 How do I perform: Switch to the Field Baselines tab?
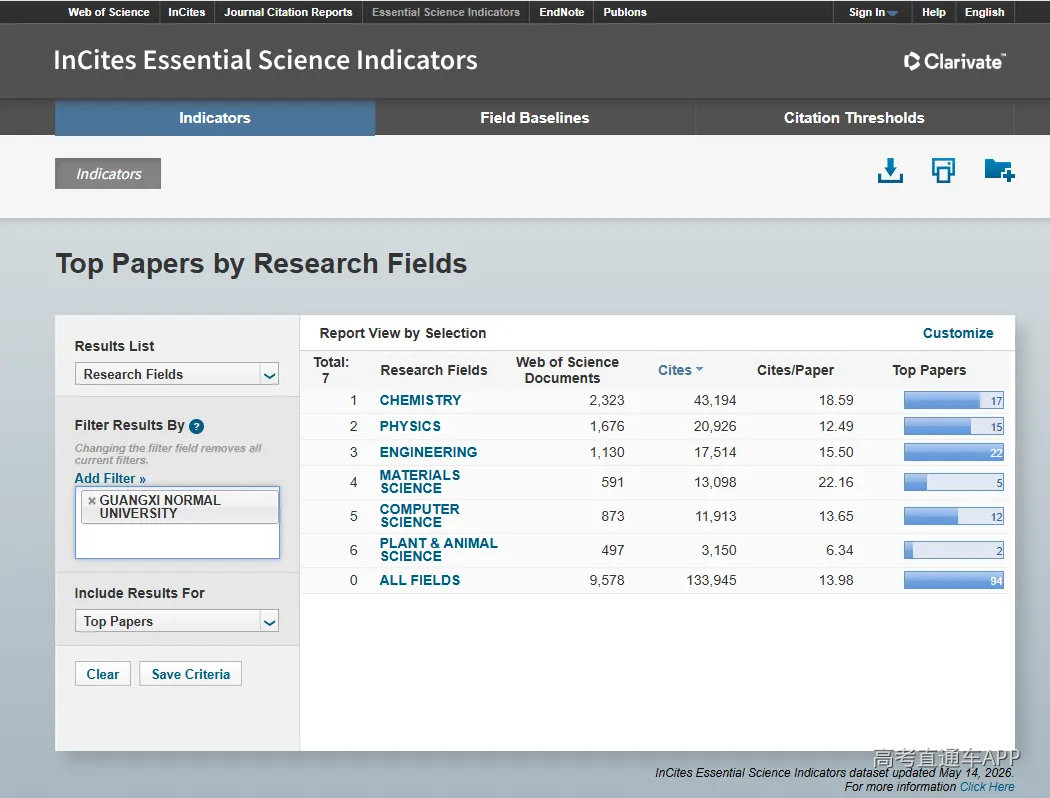[x=534, y=118]
